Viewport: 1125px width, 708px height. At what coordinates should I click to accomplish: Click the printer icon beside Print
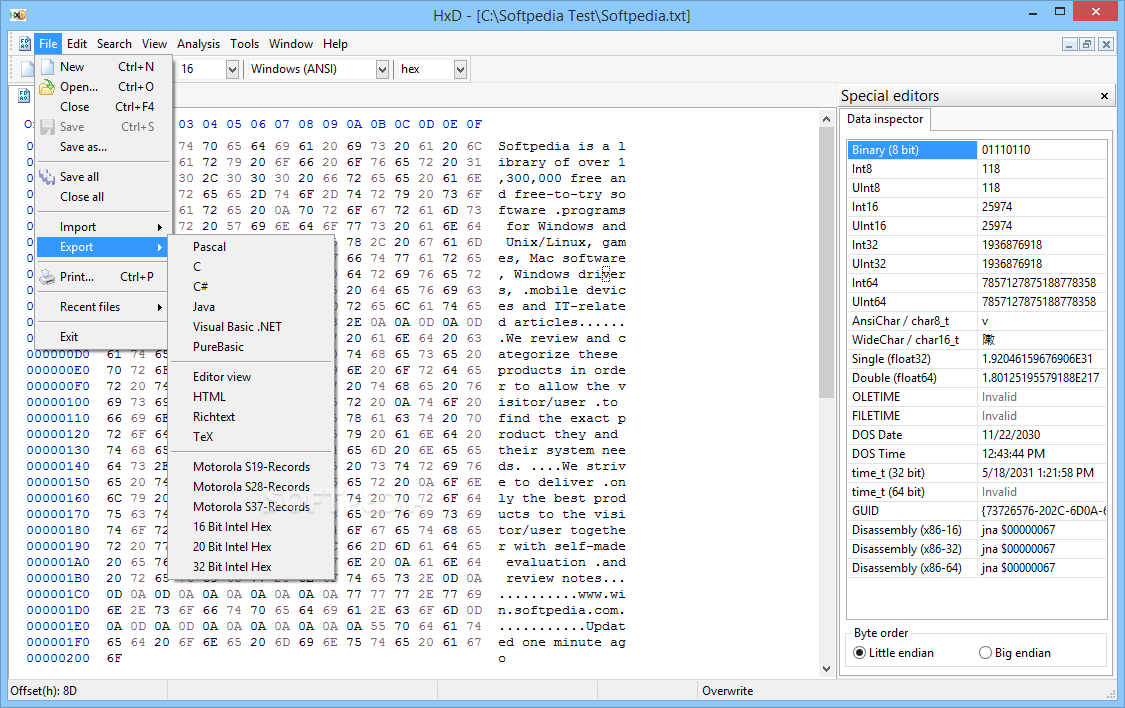click(47, 277)
